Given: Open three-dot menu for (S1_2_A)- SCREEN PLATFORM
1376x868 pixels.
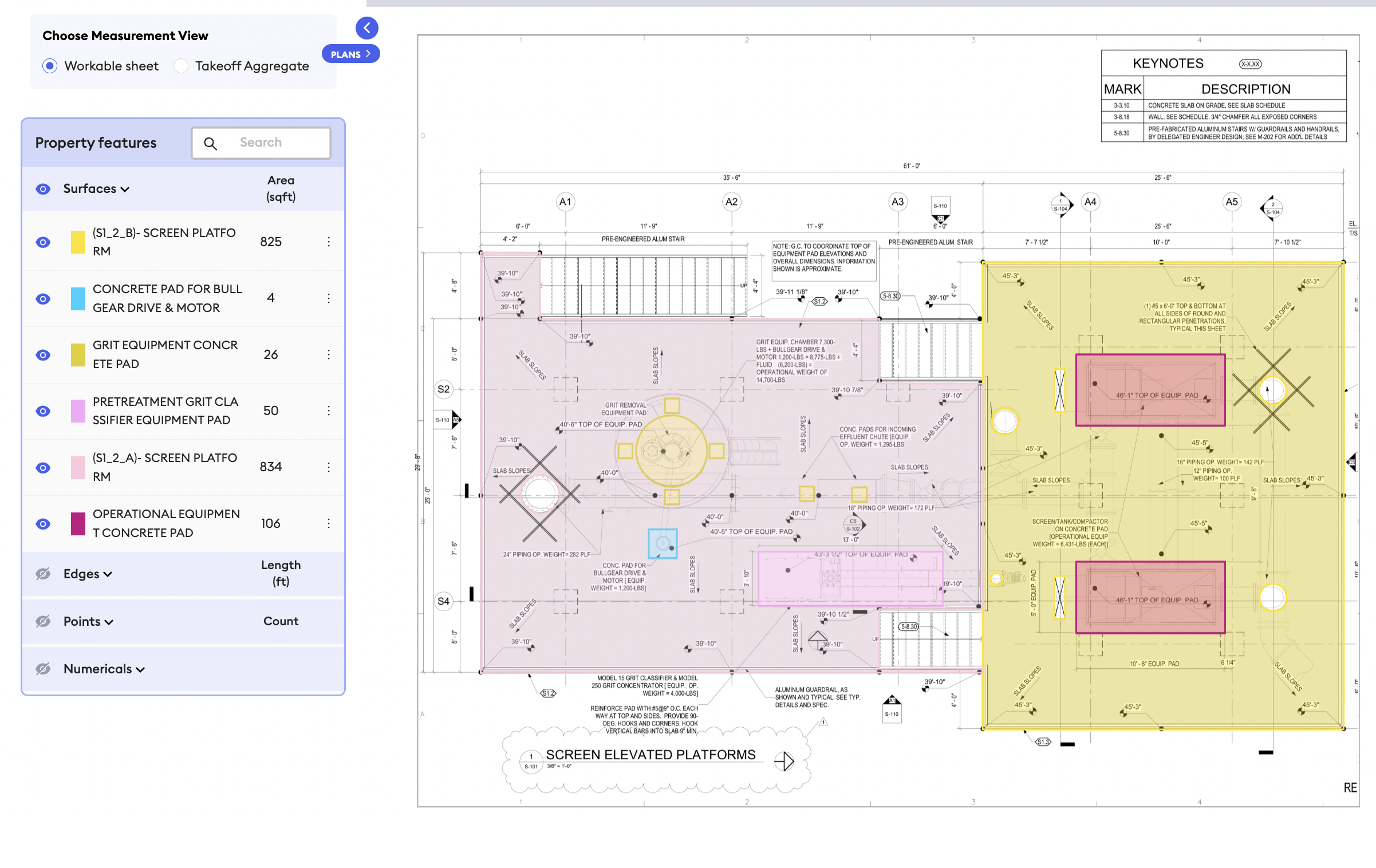Looking at the screenshot, I should pyautogui.click(x=329, y=467).
